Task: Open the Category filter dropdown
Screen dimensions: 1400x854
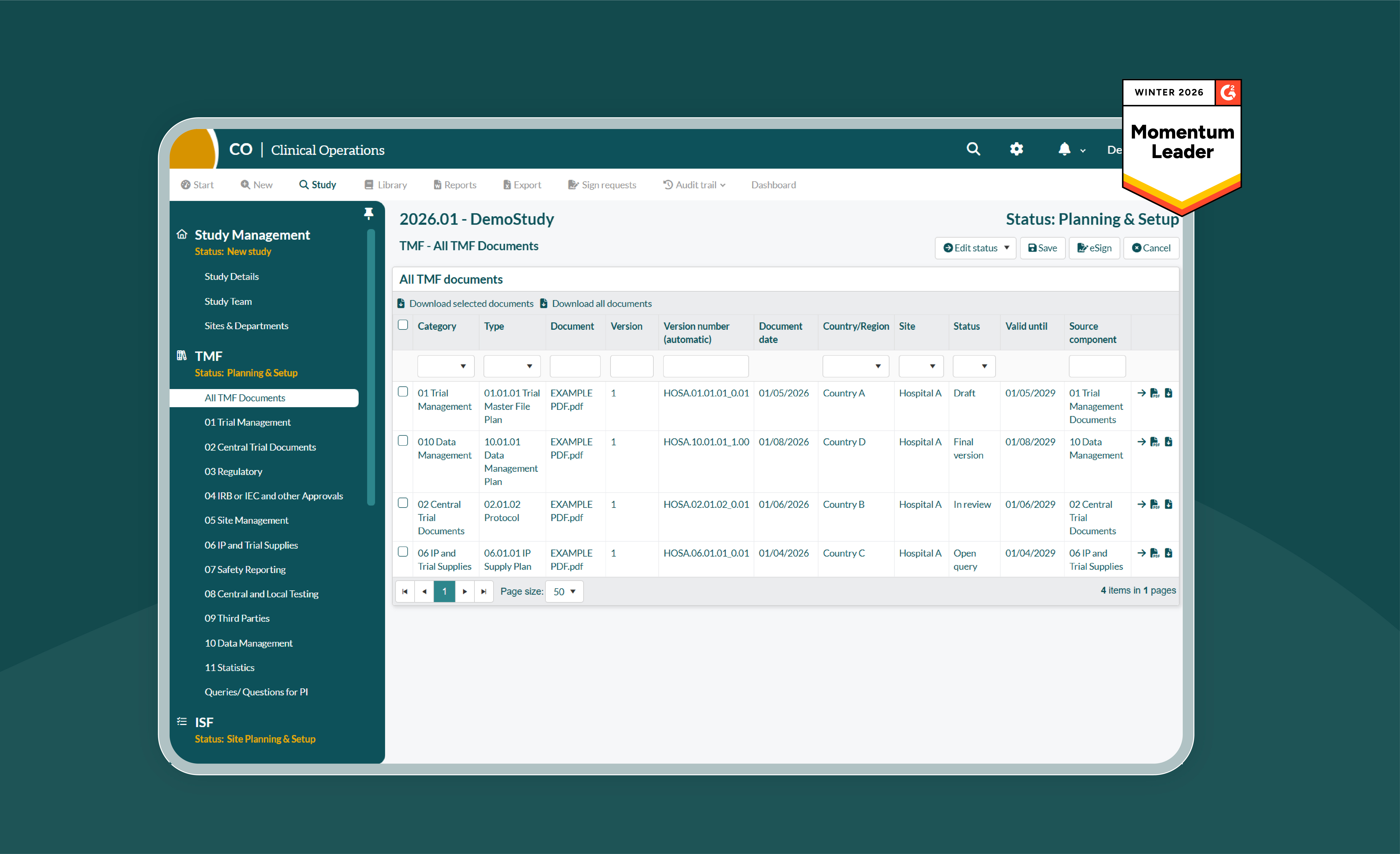Action: (445, 366)
